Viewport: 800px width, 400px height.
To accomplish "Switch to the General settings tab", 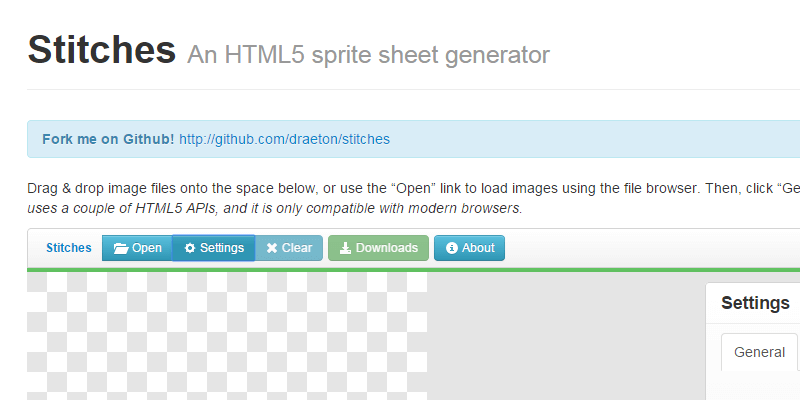I will coord(759,352).
